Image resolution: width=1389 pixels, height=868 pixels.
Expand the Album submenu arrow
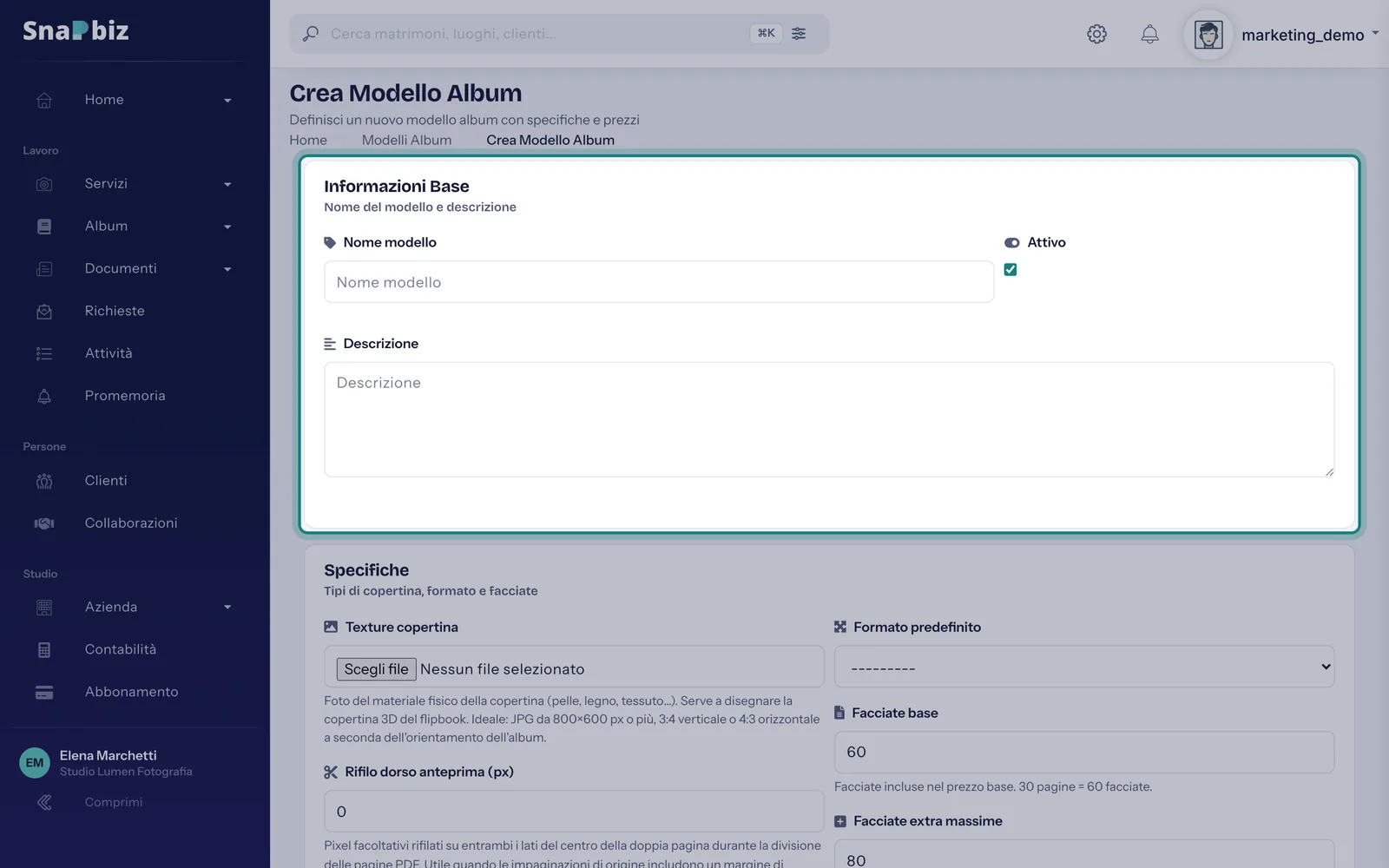tap(227, 227)
